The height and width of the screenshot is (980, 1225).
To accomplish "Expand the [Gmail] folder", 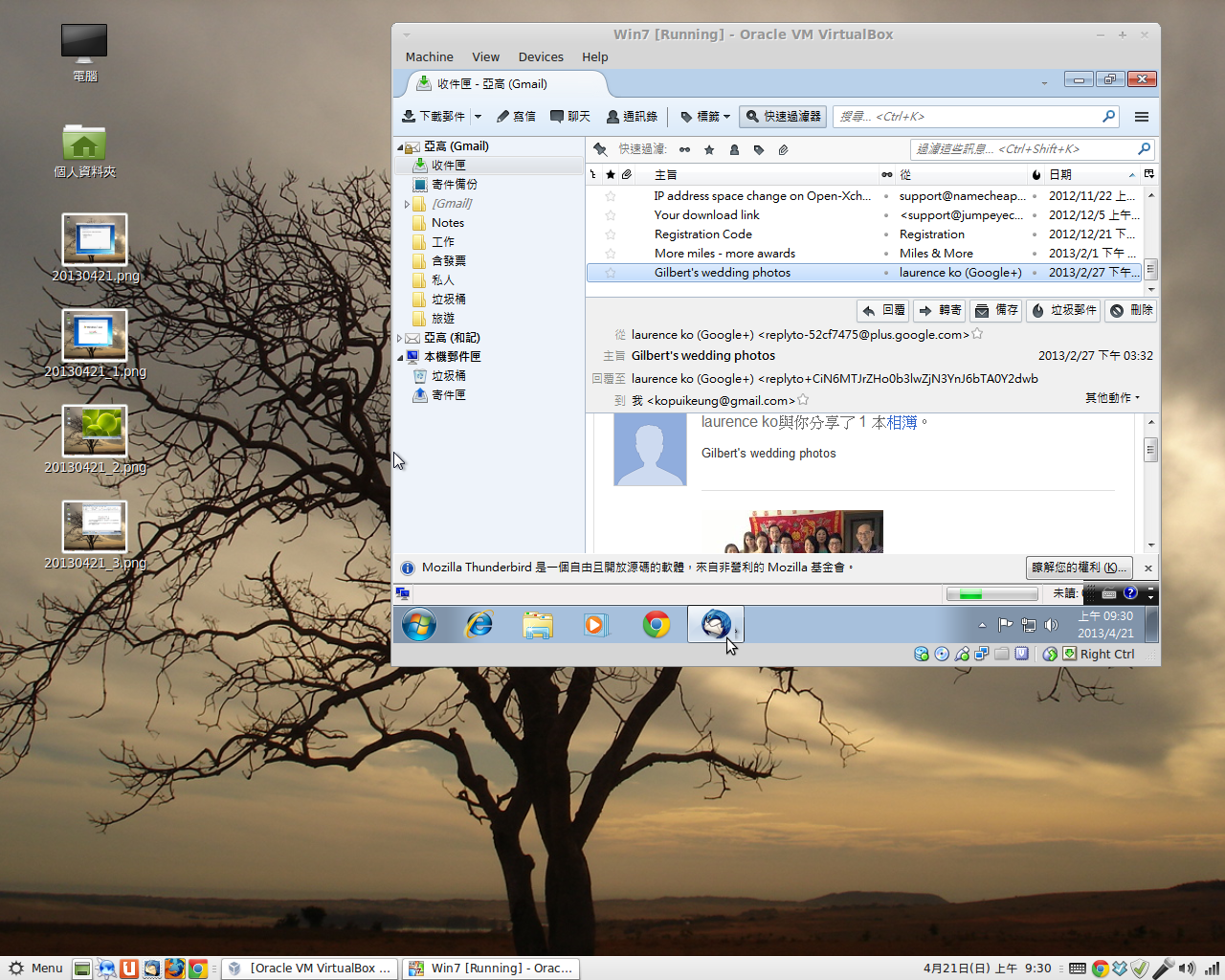I will coord(407,204).
